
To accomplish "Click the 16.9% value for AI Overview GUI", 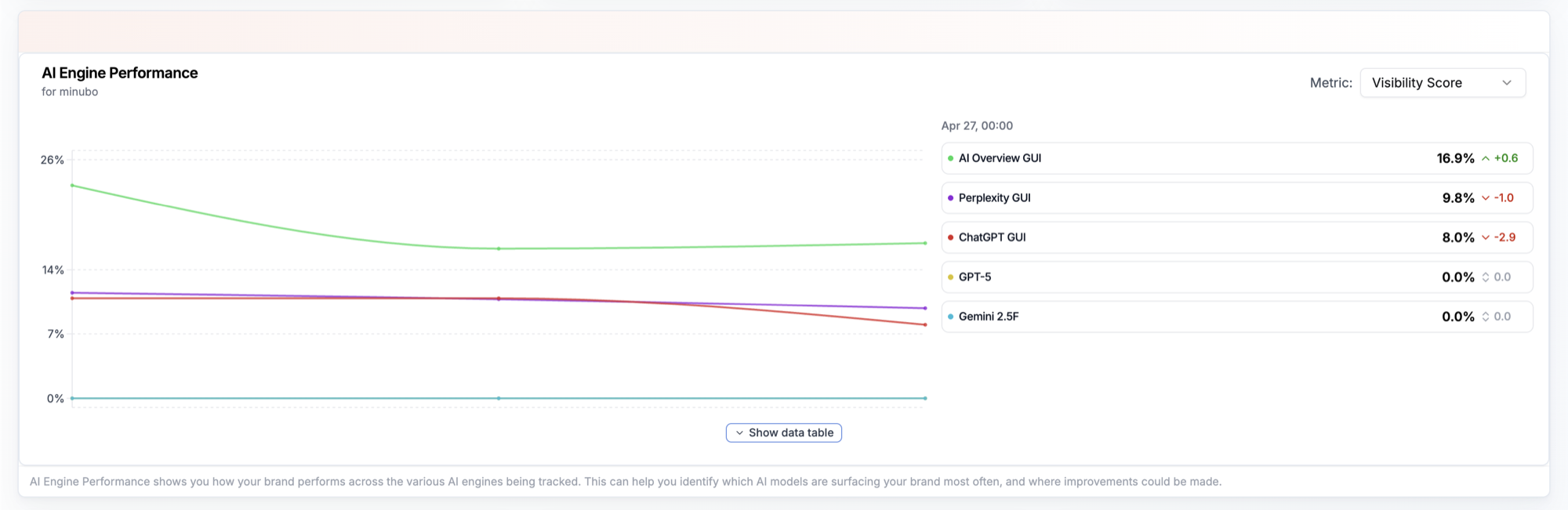I will pos(1455,158).
